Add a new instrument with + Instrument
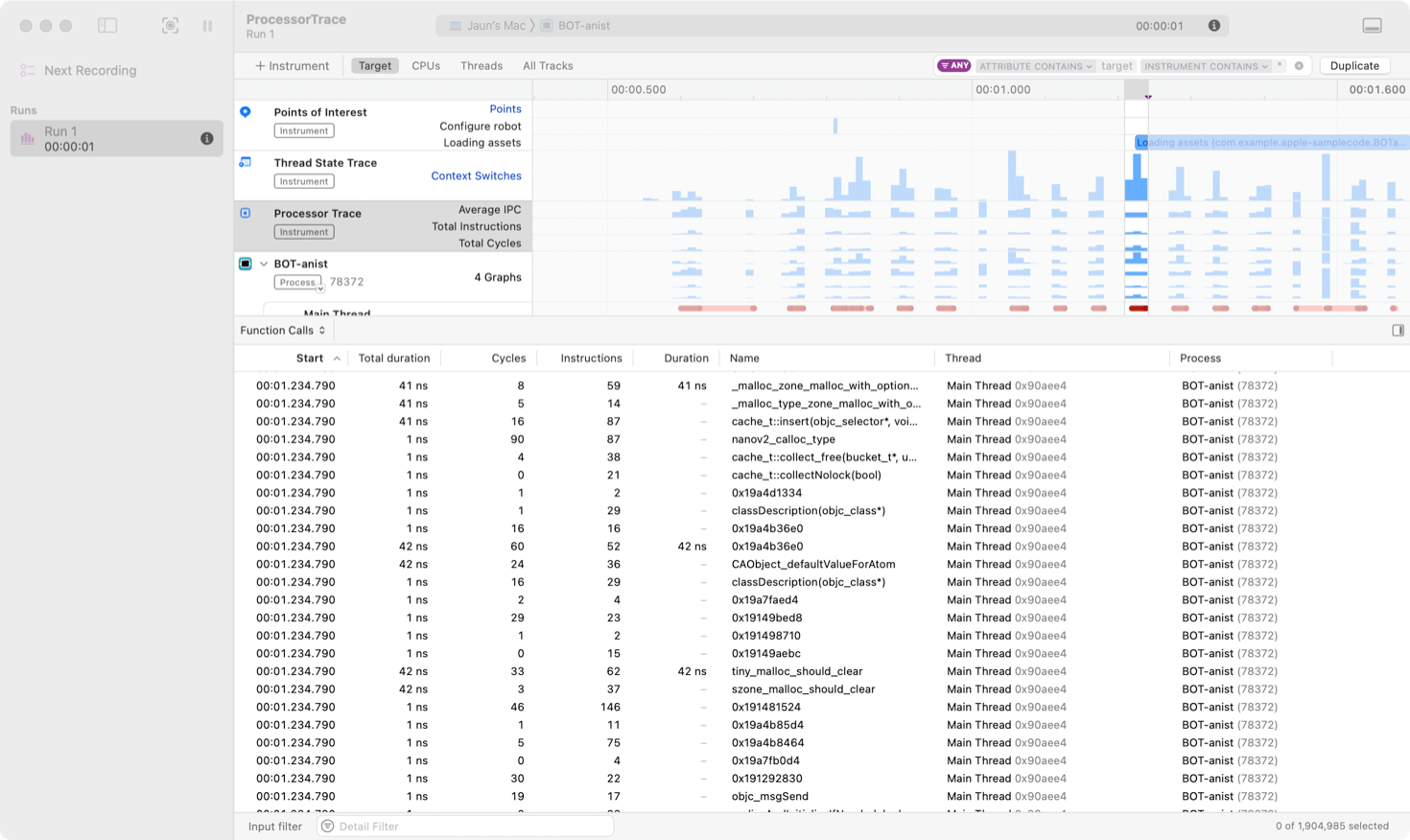 coord(292,66)
